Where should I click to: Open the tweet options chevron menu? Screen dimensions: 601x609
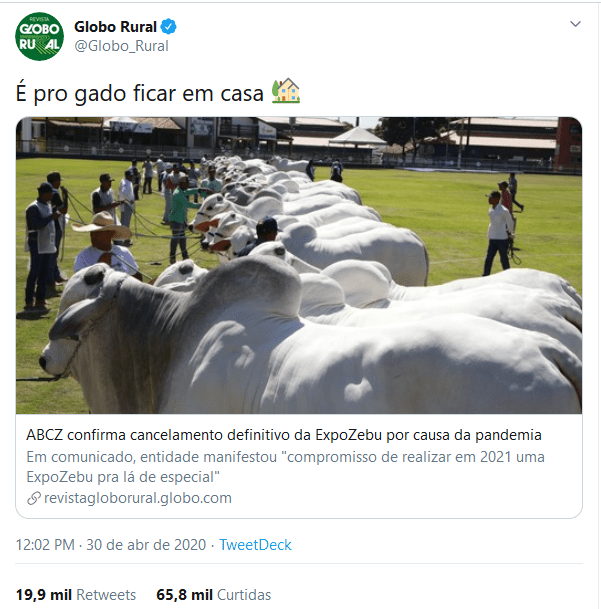pos(575,24)
